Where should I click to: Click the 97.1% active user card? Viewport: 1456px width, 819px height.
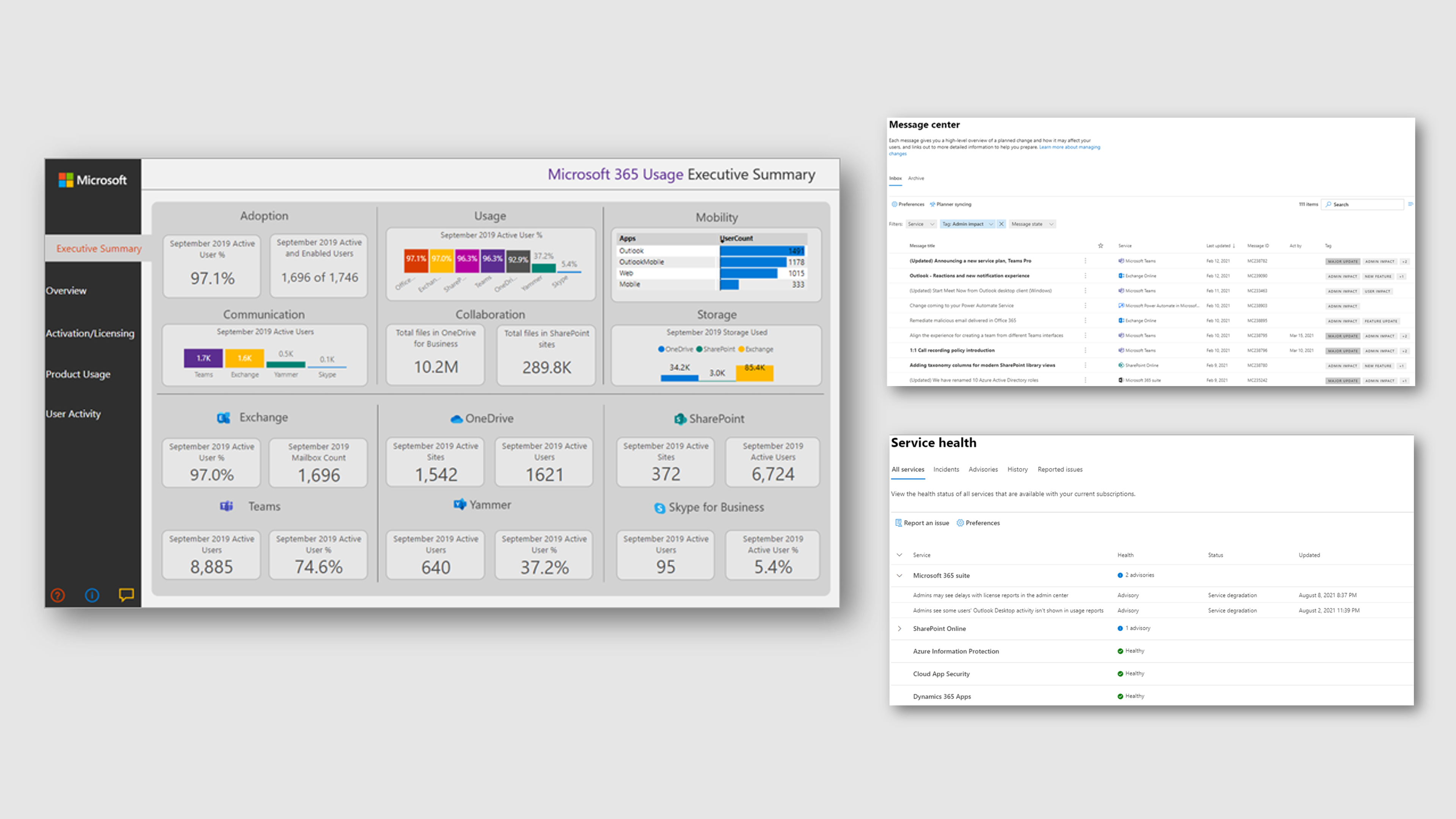212,266
